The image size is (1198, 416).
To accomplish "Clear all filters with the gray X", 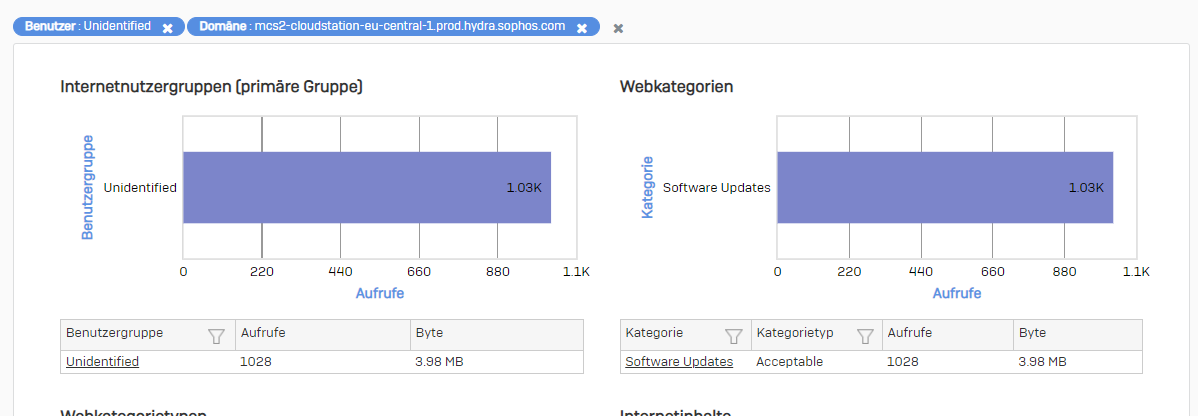I will (x=618, y=28).
